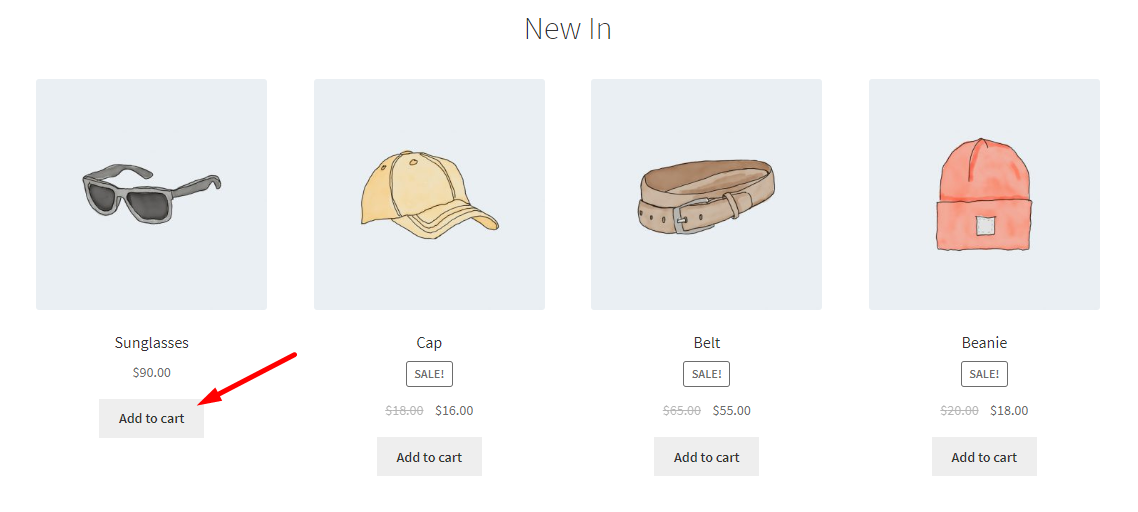The width and height of the screenshot is (1138, 512).
Task: Click the Beanie product title
Action: (x=984, y=343)
